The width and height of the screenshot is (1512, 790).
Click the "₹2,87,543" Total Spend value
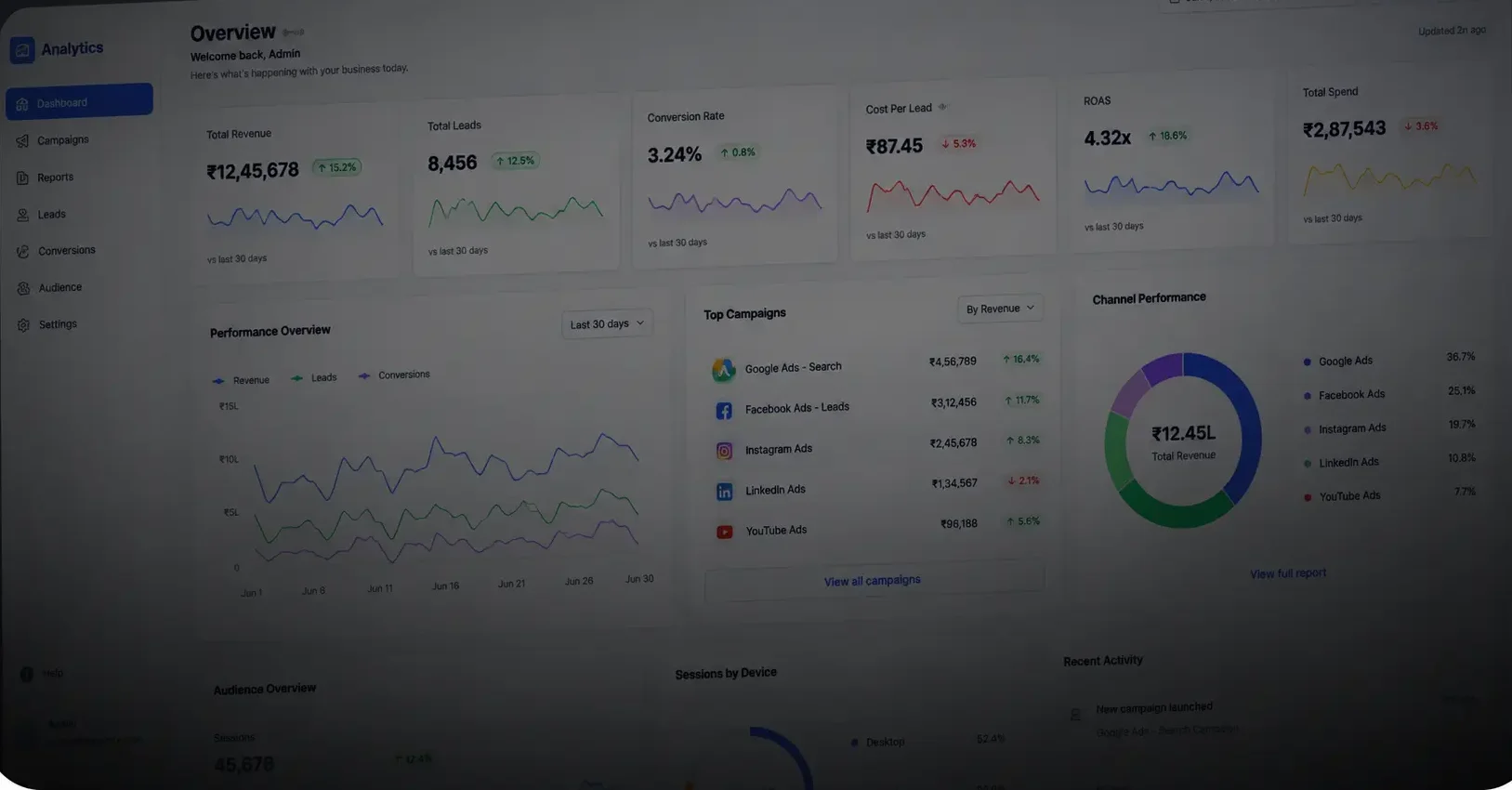click(1344, 129)
